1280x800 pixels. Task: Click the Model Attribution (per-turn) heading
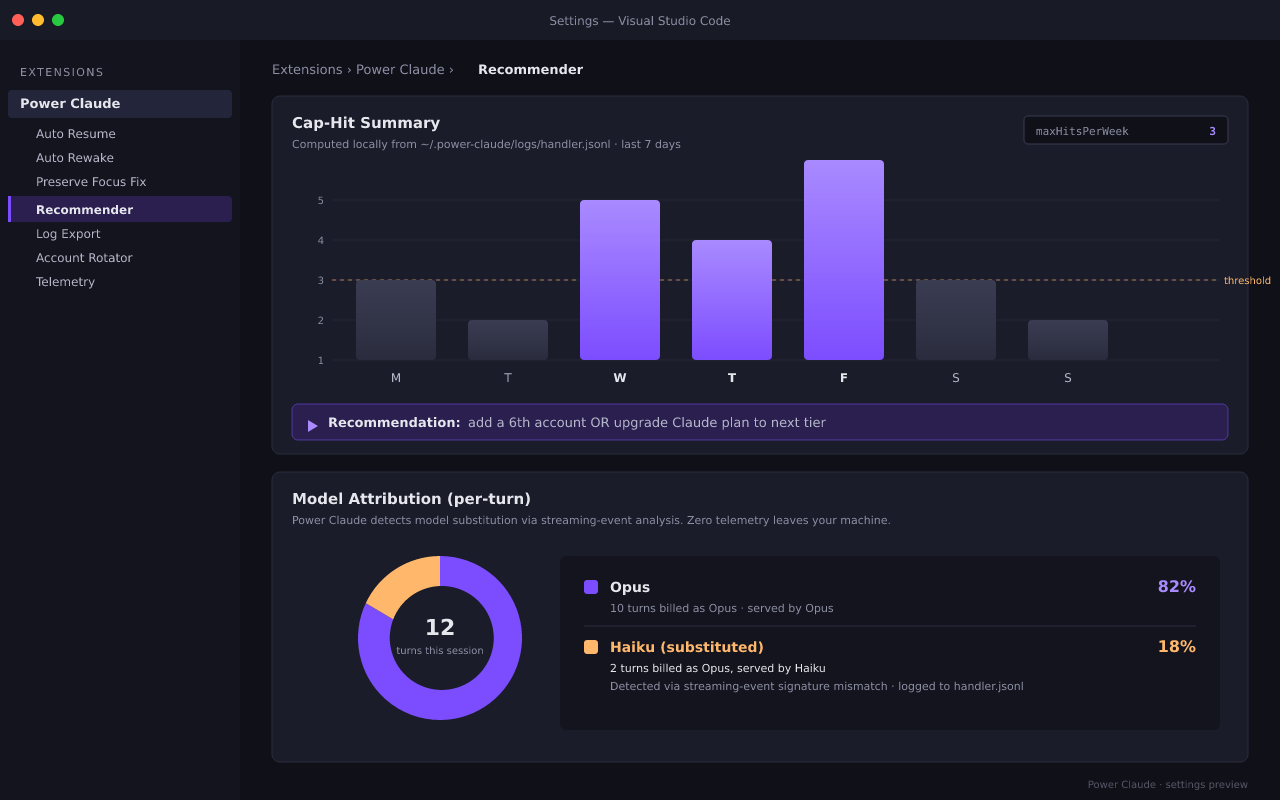(411, 499)
